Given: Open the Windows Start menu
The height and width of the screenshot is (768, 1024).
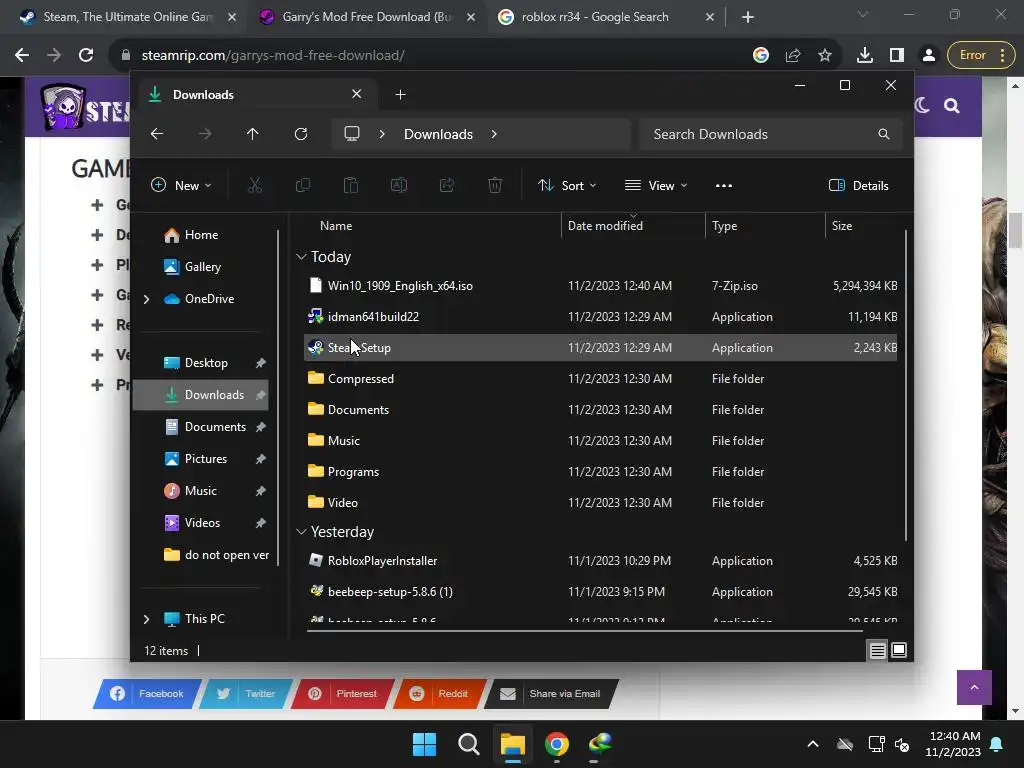Looking at the screenshot, I should pos(424,744).
